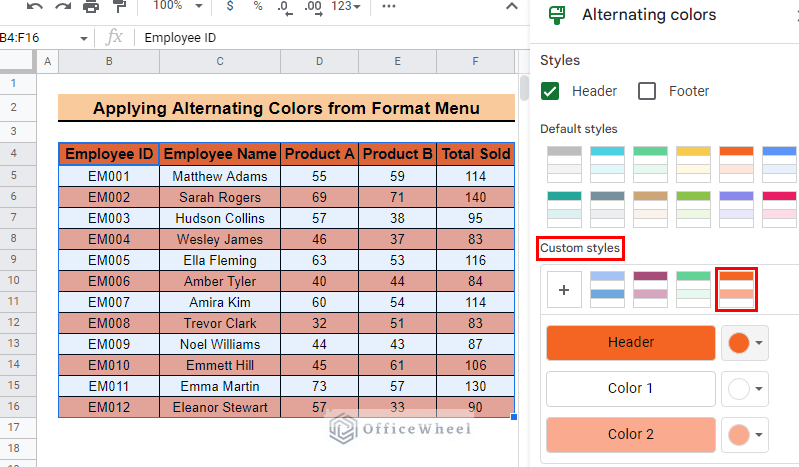Click the orange Header color bar

tap(631, 343)
